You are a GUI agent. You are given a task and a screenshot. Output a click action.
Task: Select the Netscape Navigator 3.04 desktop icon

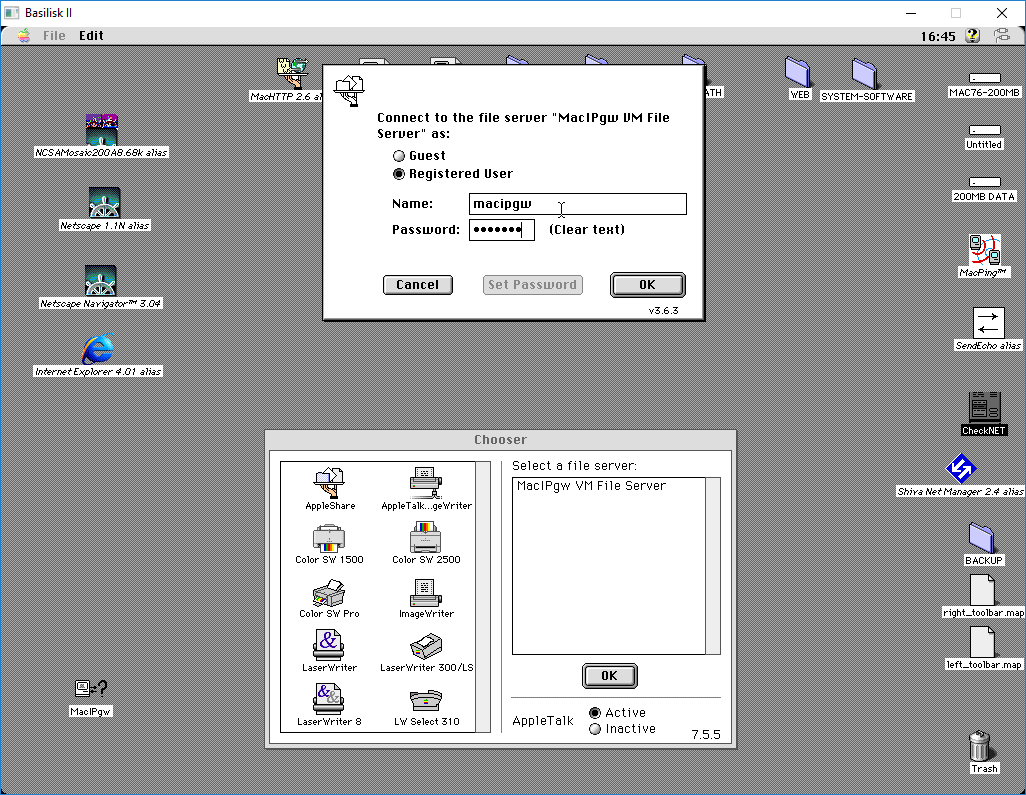pyautogui.click(x=100, y=281)
